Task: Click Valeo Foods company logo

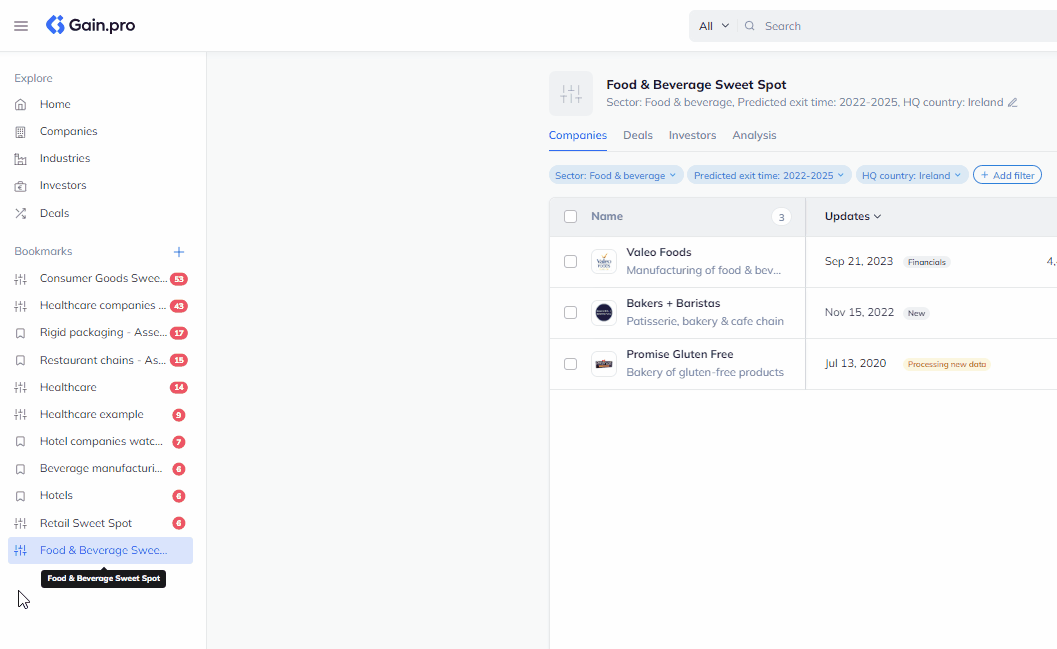Action: (604, 261)
